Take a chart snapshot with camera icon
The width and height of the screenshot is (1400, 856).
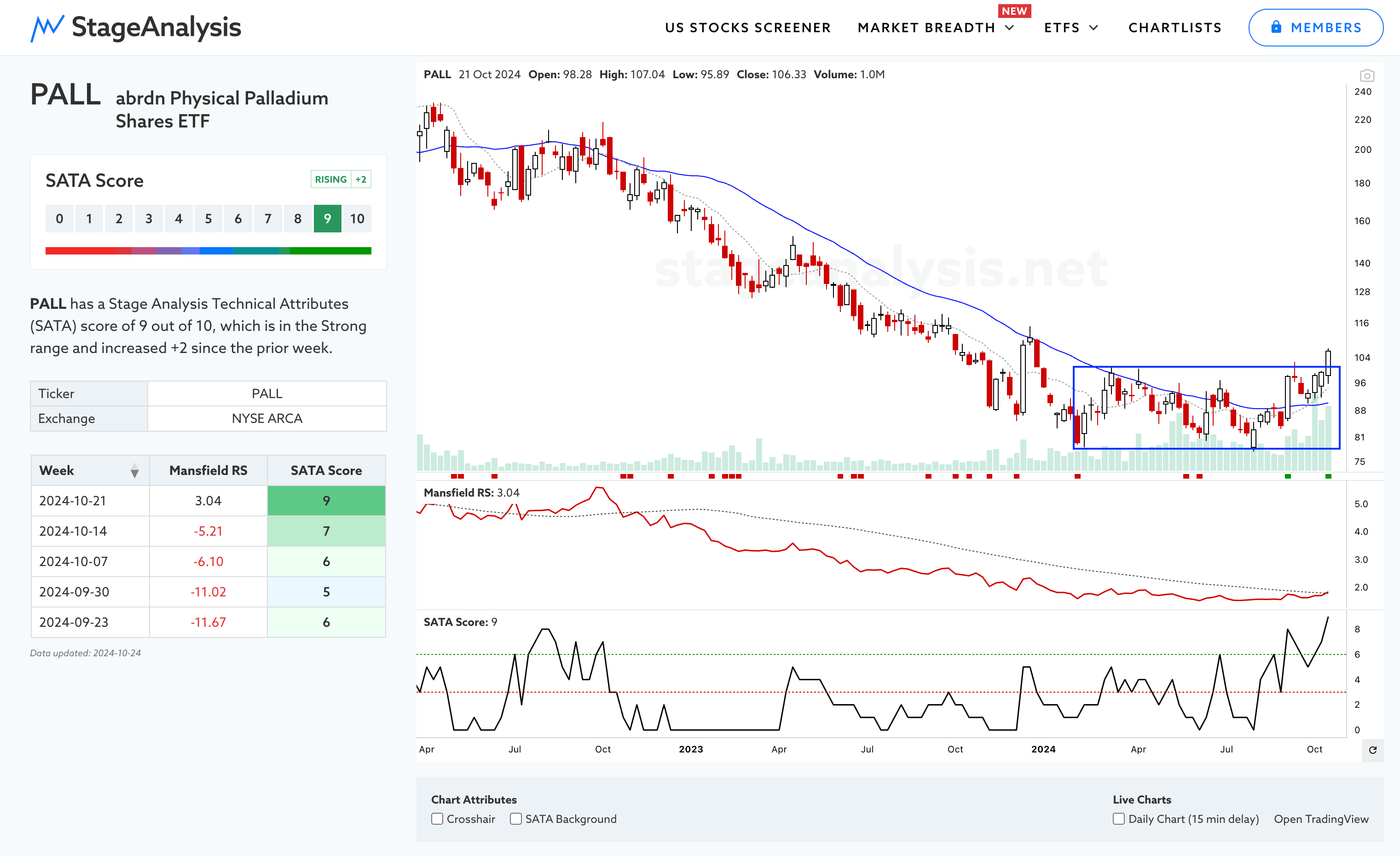click(1367, 75)
